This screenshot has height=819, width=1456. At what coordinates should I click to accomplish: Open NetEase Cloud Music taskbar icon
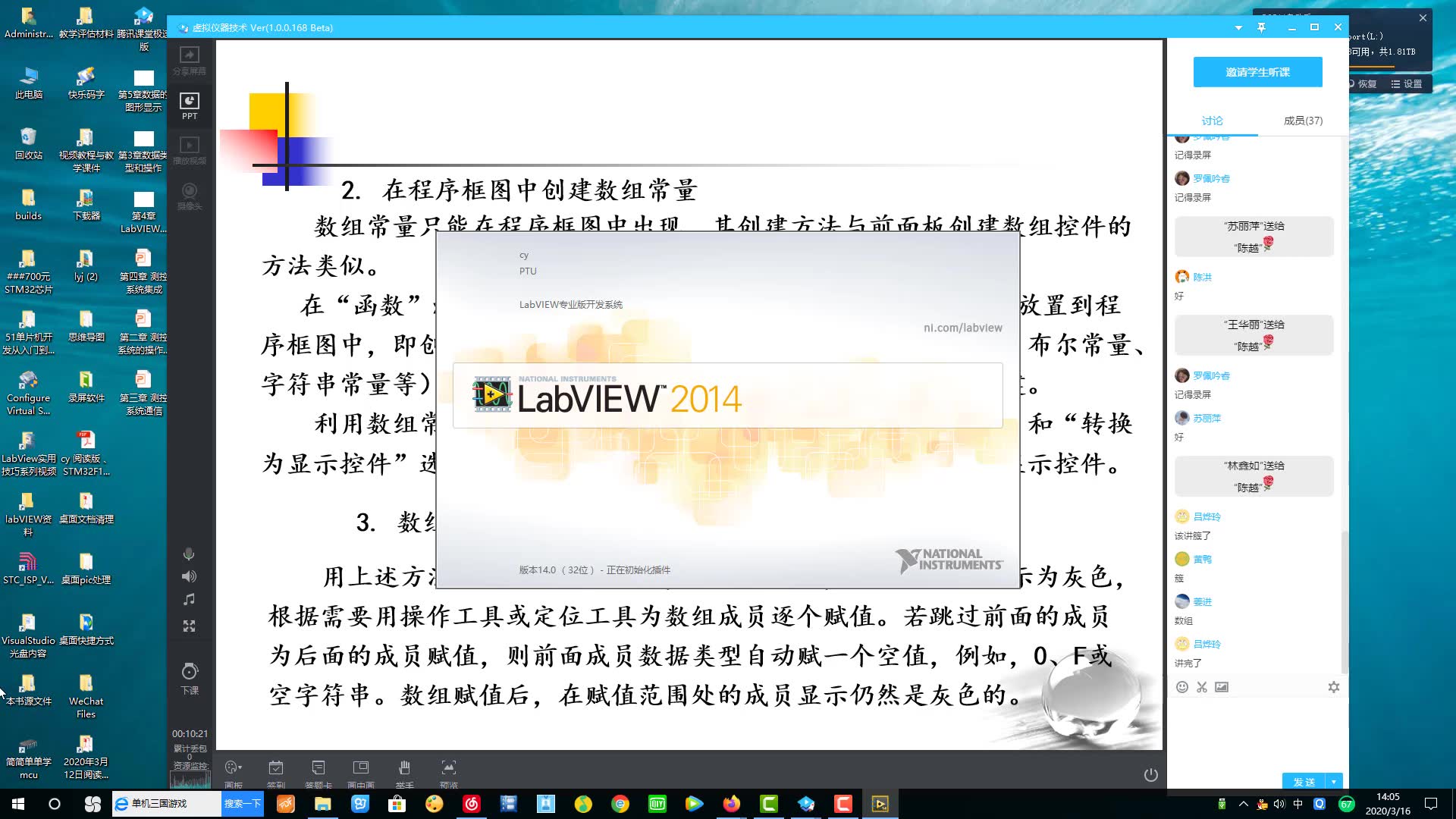point(472,804)
